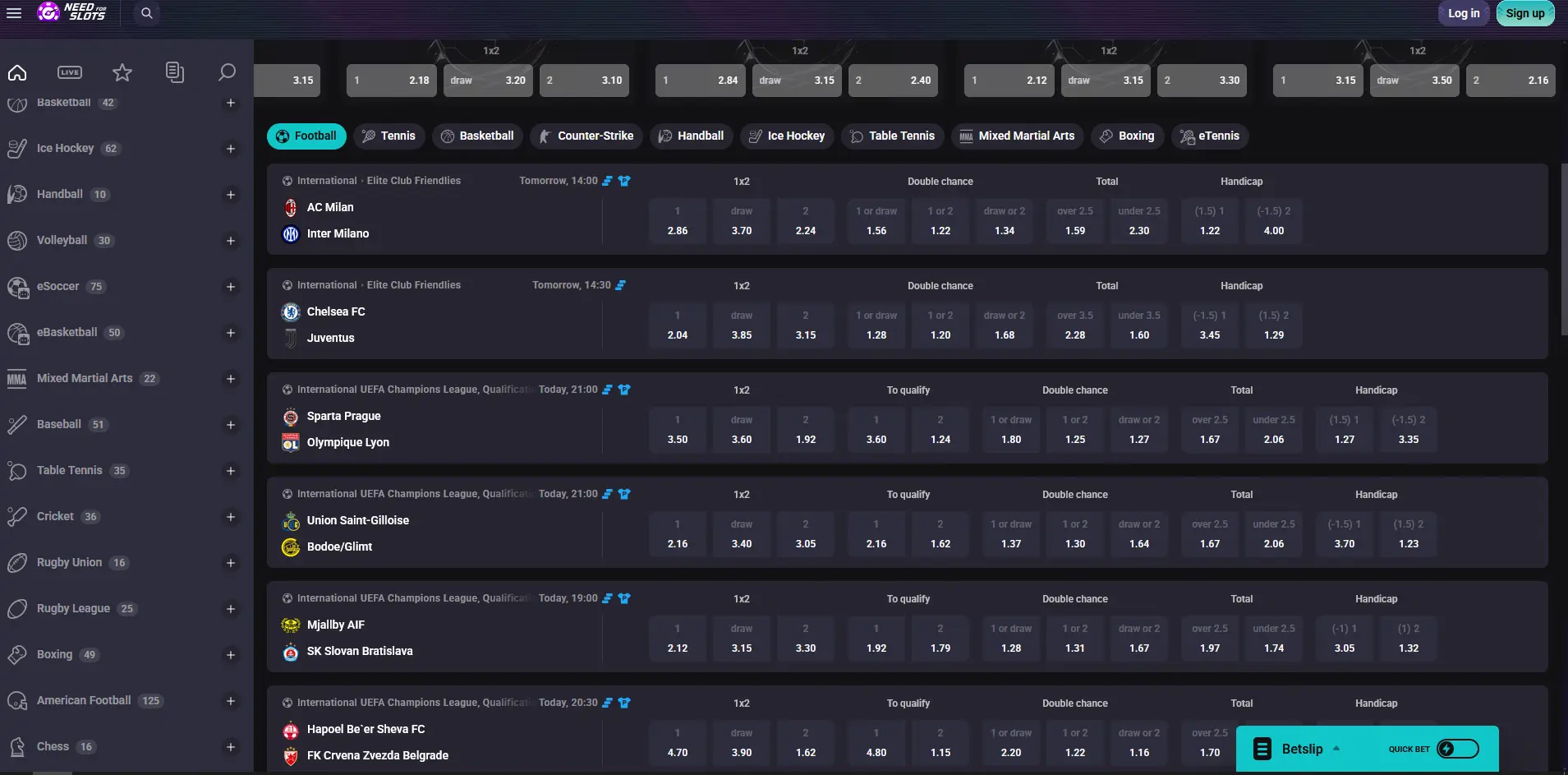Pick Union Saint-Gilloise handicap (-1.5) 1 at 3.70
This screenshot has height=775, width=1568.
coord(1345,534)
